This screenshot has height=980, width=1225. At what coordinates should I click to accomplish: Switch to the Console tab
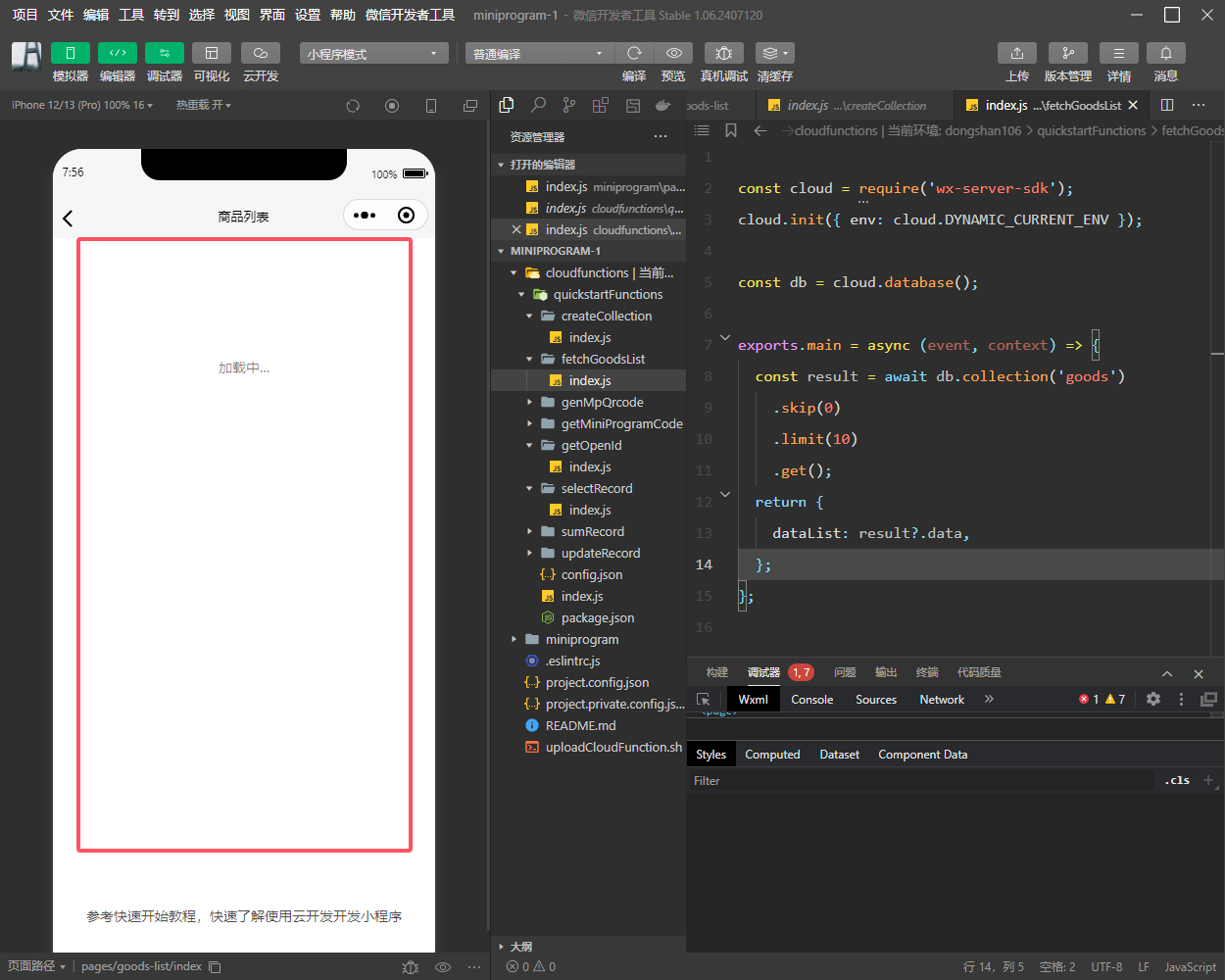point(812,699)
